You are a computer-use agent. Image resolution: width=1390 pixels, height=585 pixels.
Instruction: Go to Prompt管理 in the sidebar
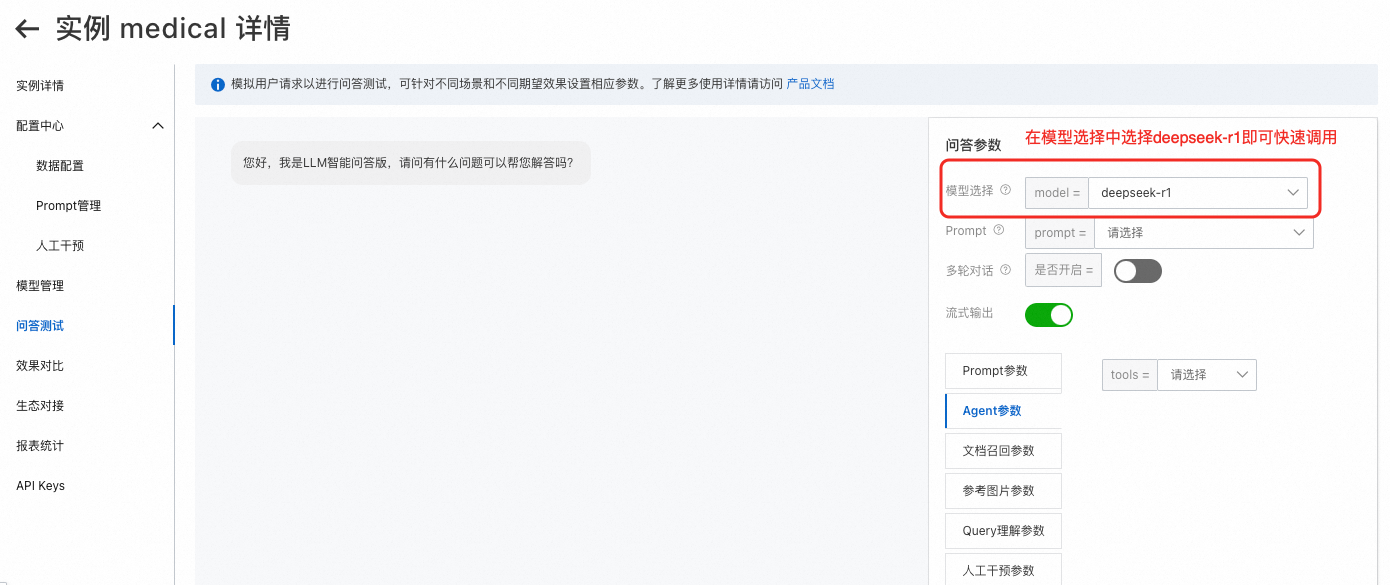coord(68,206)
